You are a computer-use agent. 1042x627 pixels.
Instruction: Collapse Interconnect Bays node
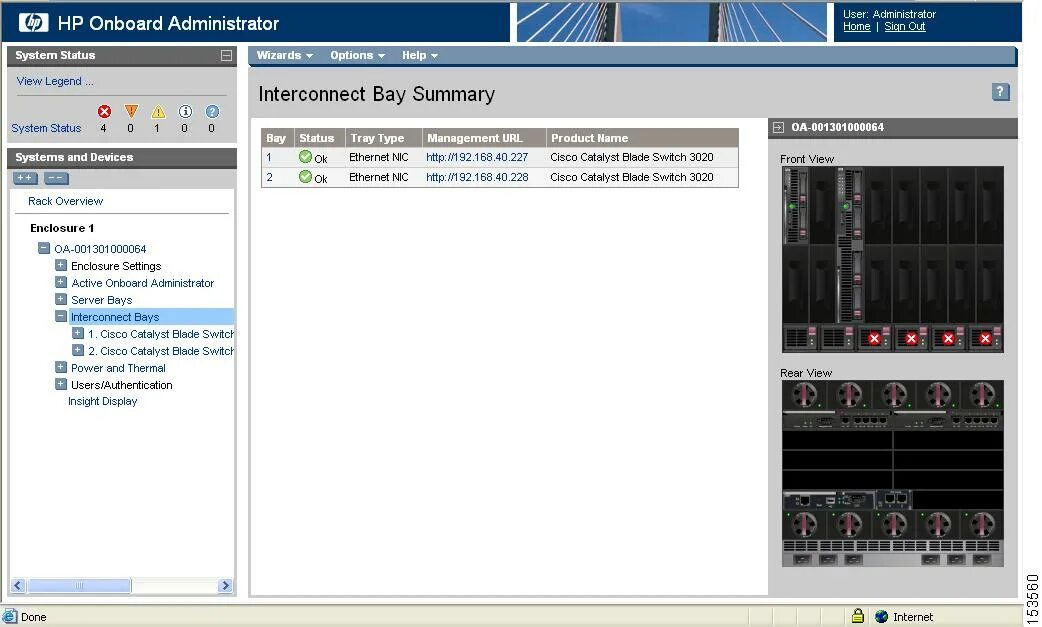click(61, 316)
